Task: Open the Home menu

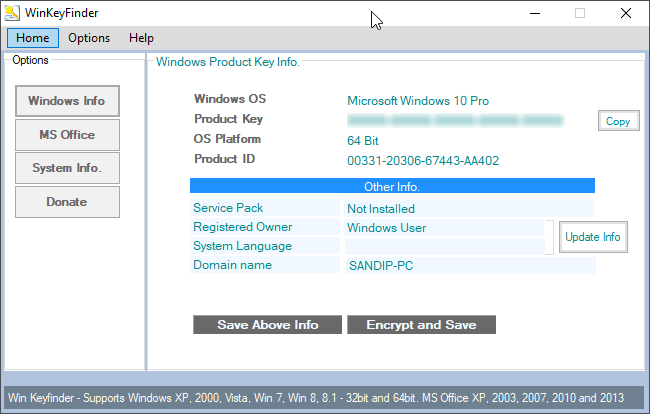Action: (33, 38)
